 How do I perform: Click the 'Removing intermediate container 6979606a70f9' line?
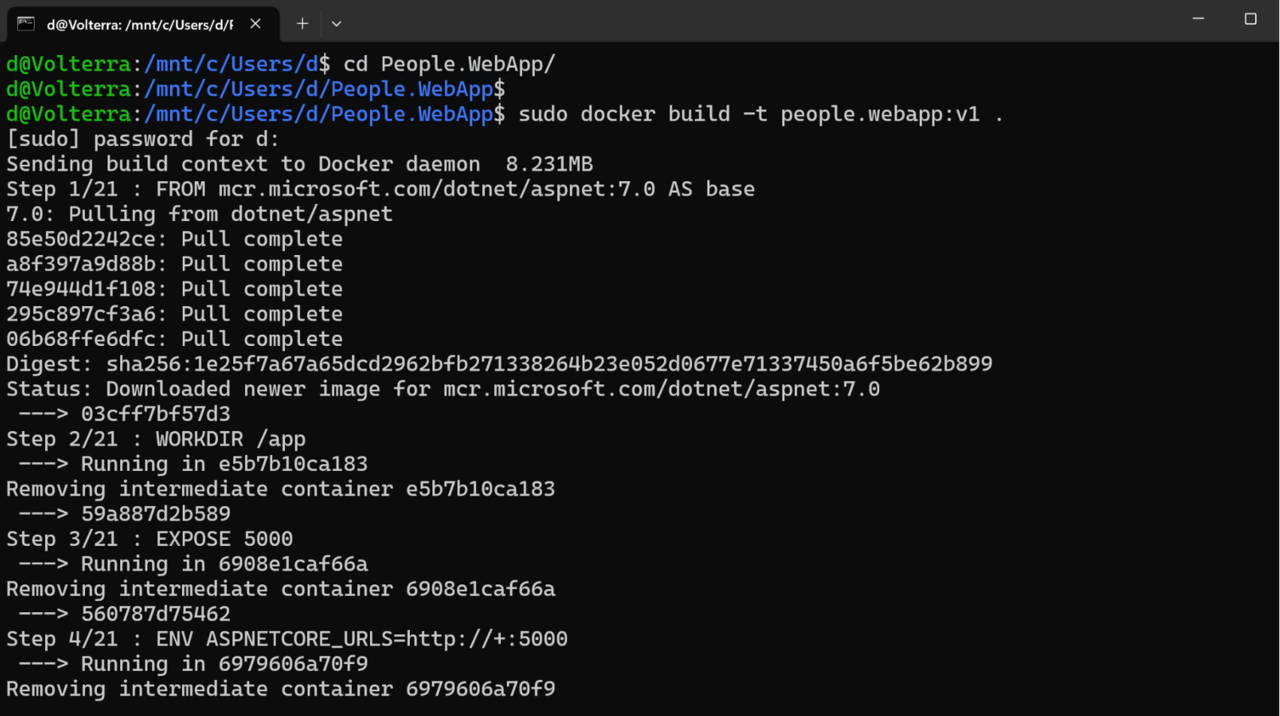[280, 688]
